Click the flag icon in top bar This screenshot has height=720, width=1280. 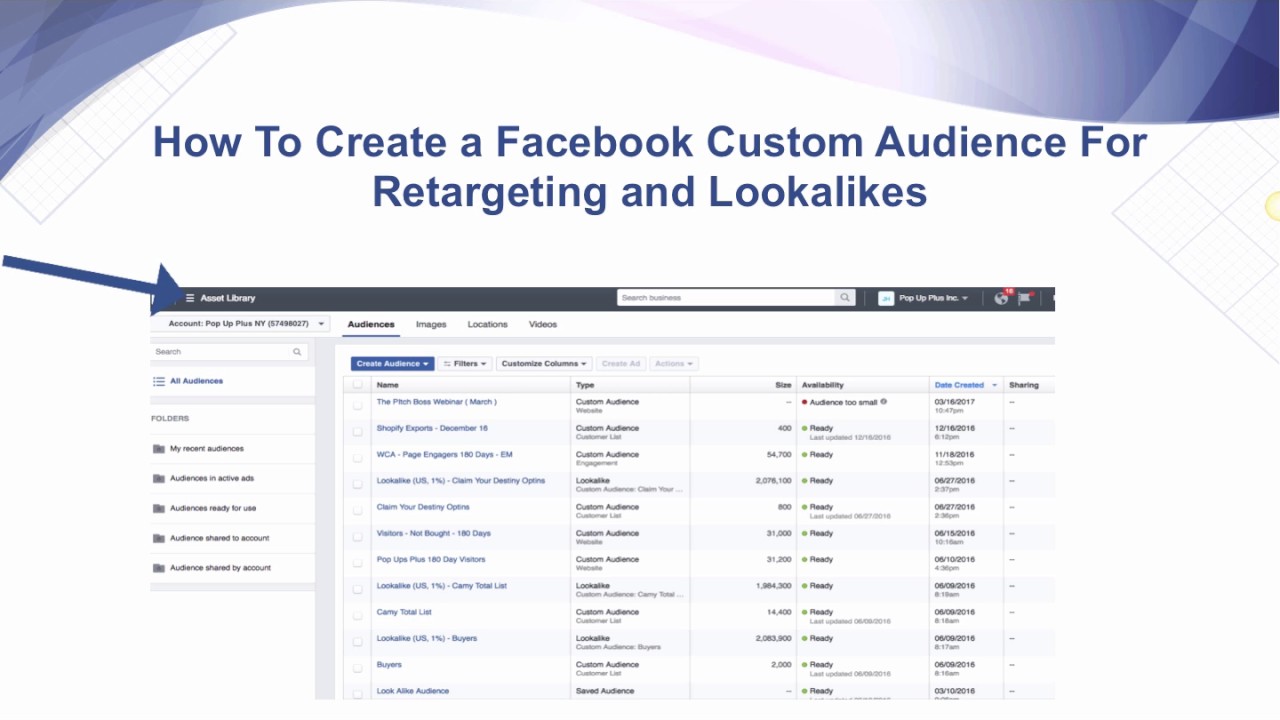point(1024,298)
